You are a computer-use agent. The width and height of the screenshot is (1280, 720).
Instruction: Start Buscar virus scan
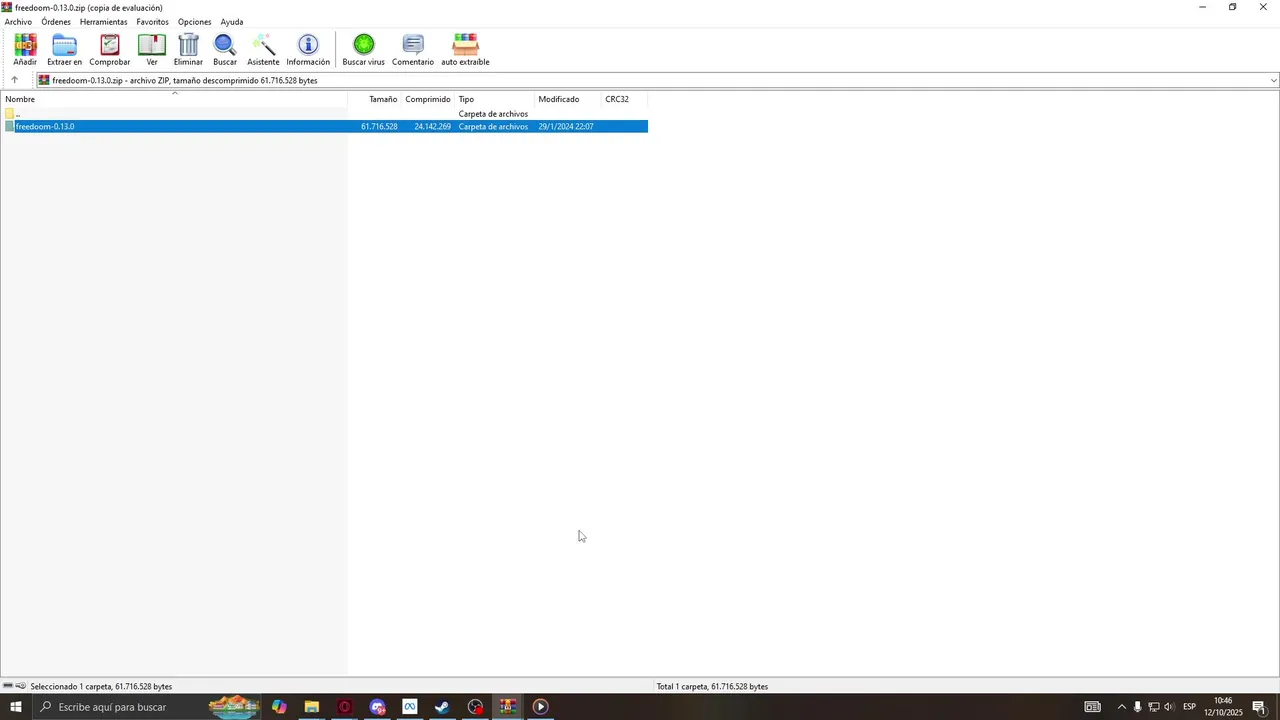tap(363, 50)
